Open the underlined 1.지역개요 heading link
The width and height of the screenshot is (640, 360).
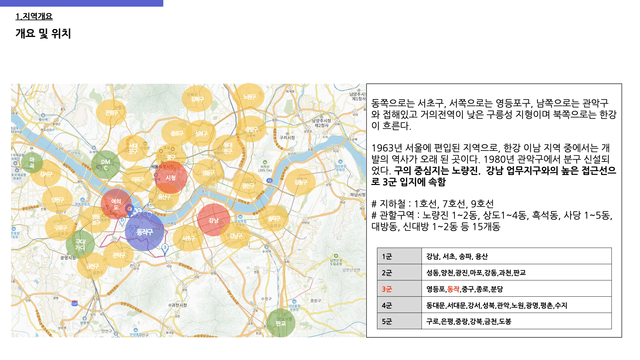(34, 16)
